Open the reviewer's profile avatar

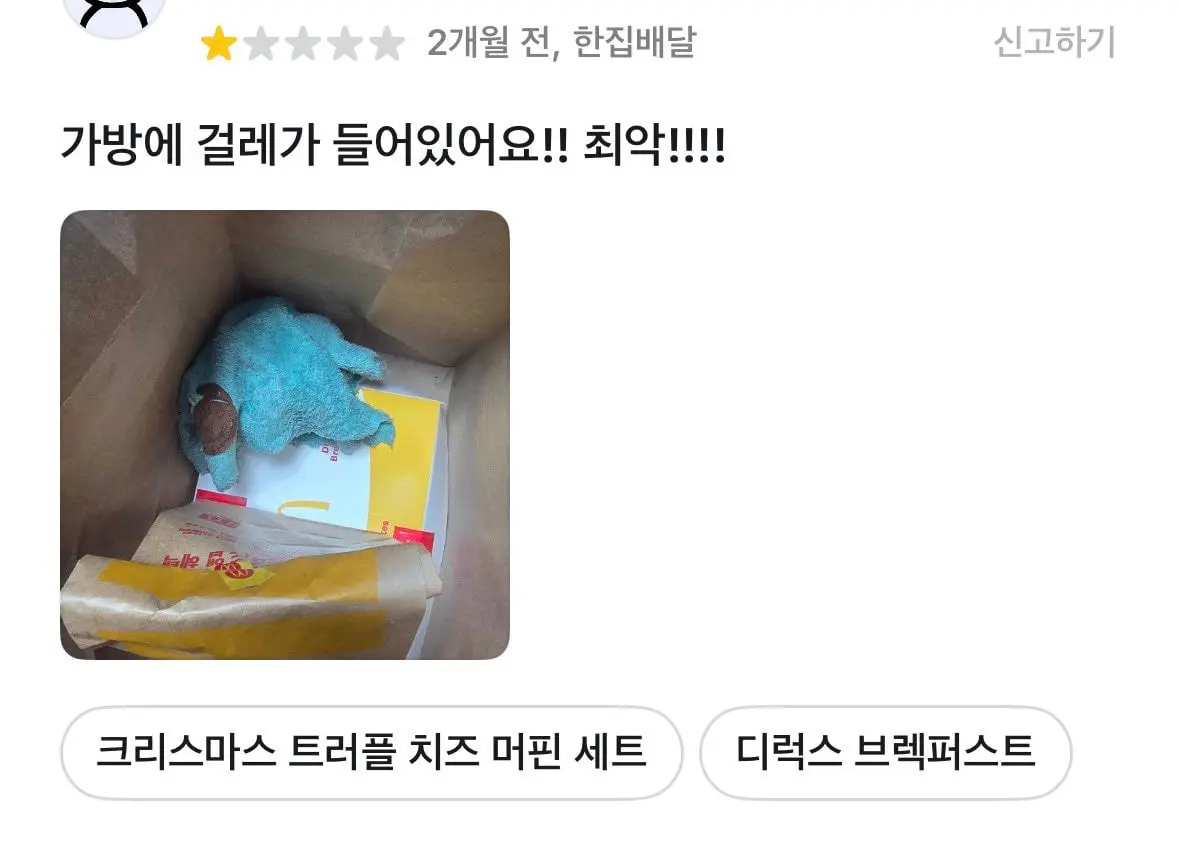coord(114,13)
